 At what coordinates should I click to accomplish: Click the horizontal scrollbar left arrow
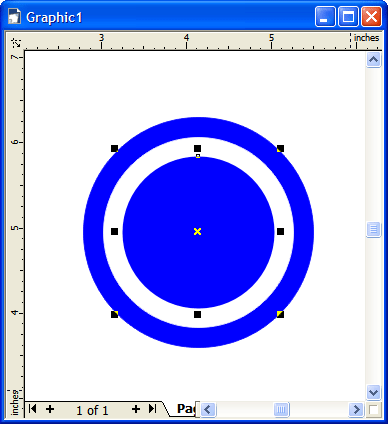208,409
